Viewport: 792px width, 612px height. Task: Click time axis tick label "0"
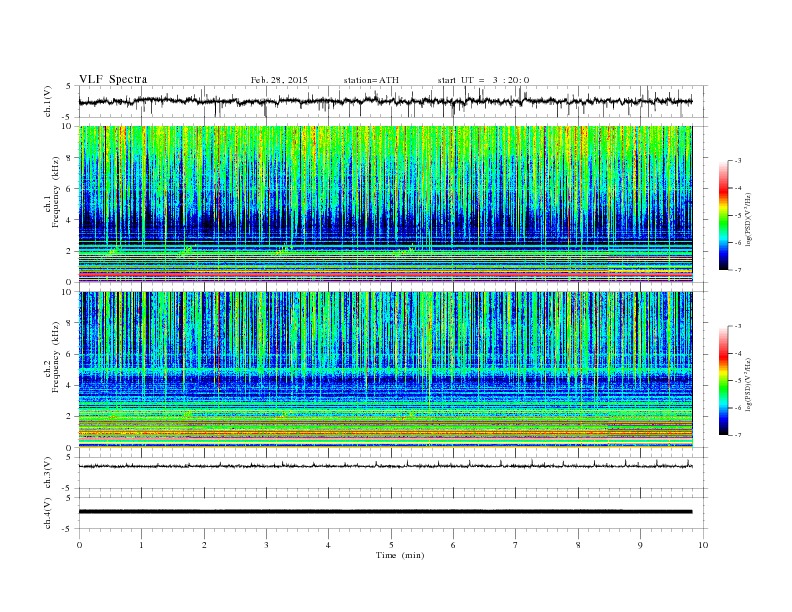click(79, 545)
